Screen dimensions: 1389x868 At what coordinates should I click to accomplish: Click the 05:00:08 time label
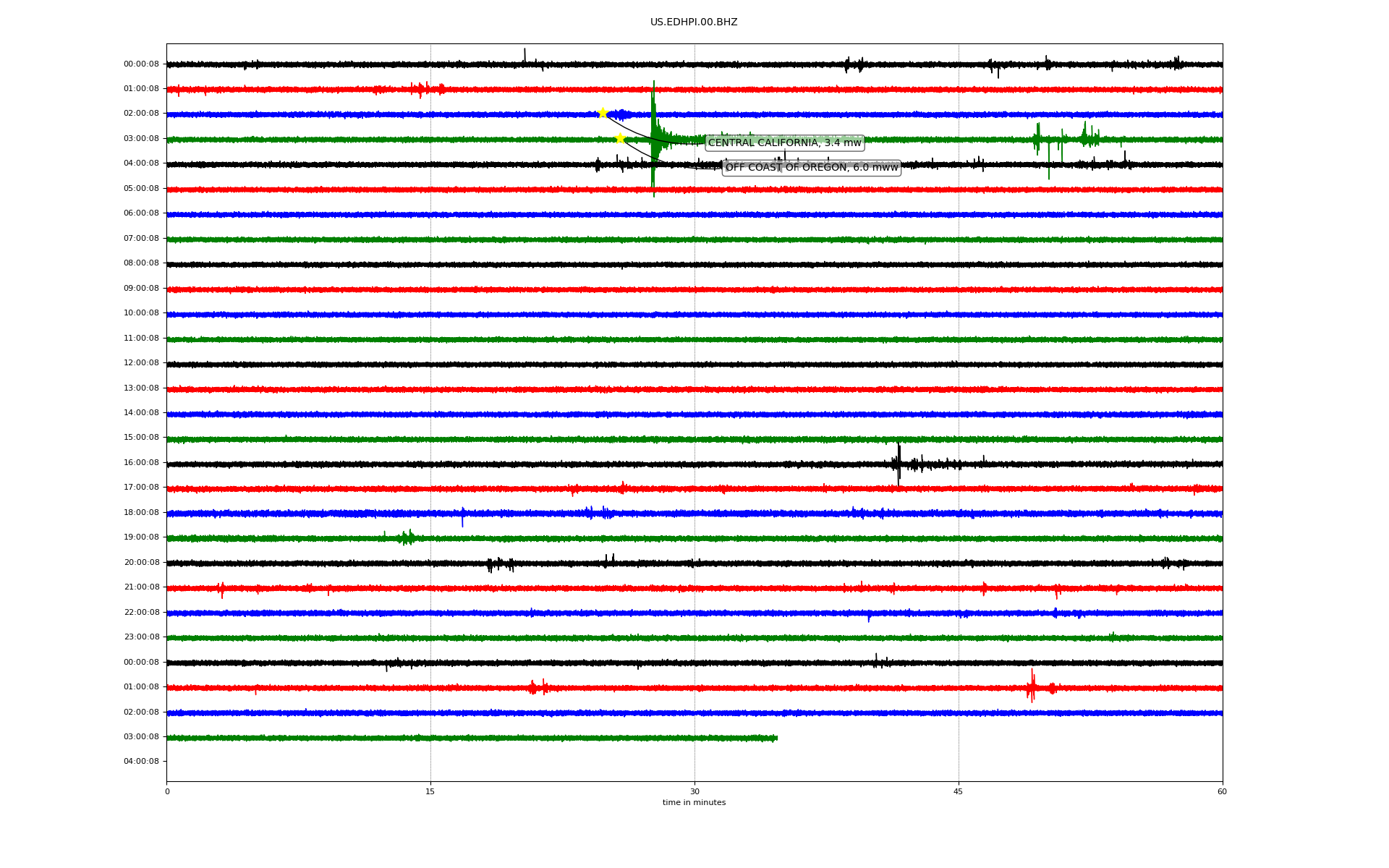coord(141,189)
